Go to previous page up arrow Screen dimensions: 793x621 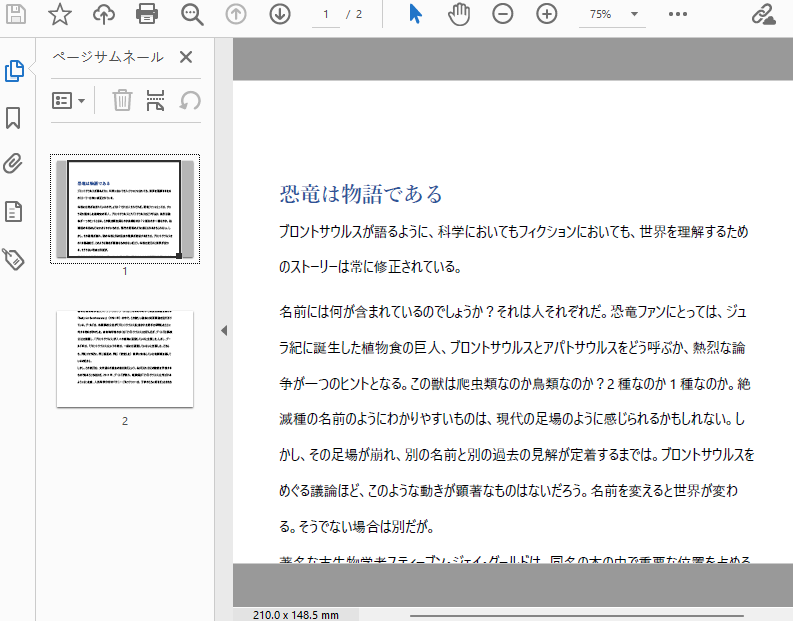pos(236,14)
